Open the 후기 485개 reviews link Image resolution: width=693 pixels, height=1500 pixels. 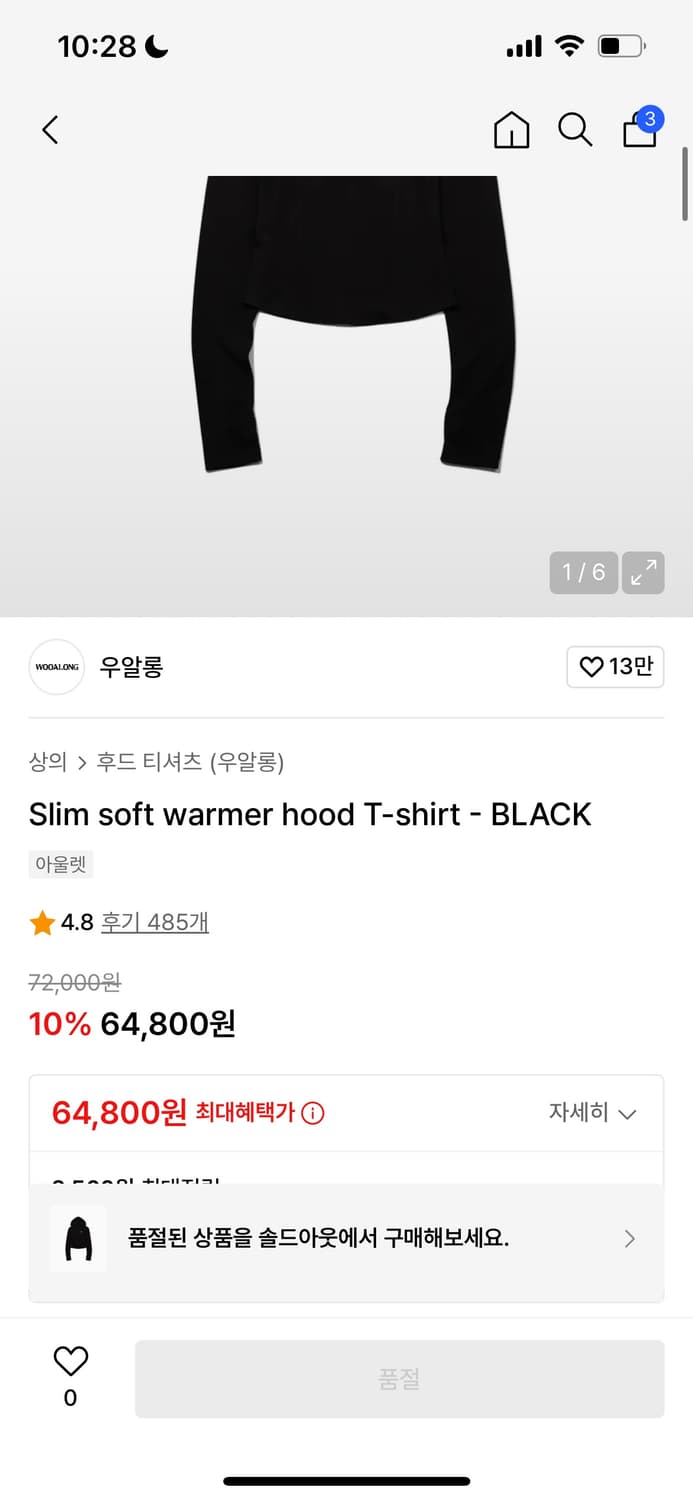154,922
